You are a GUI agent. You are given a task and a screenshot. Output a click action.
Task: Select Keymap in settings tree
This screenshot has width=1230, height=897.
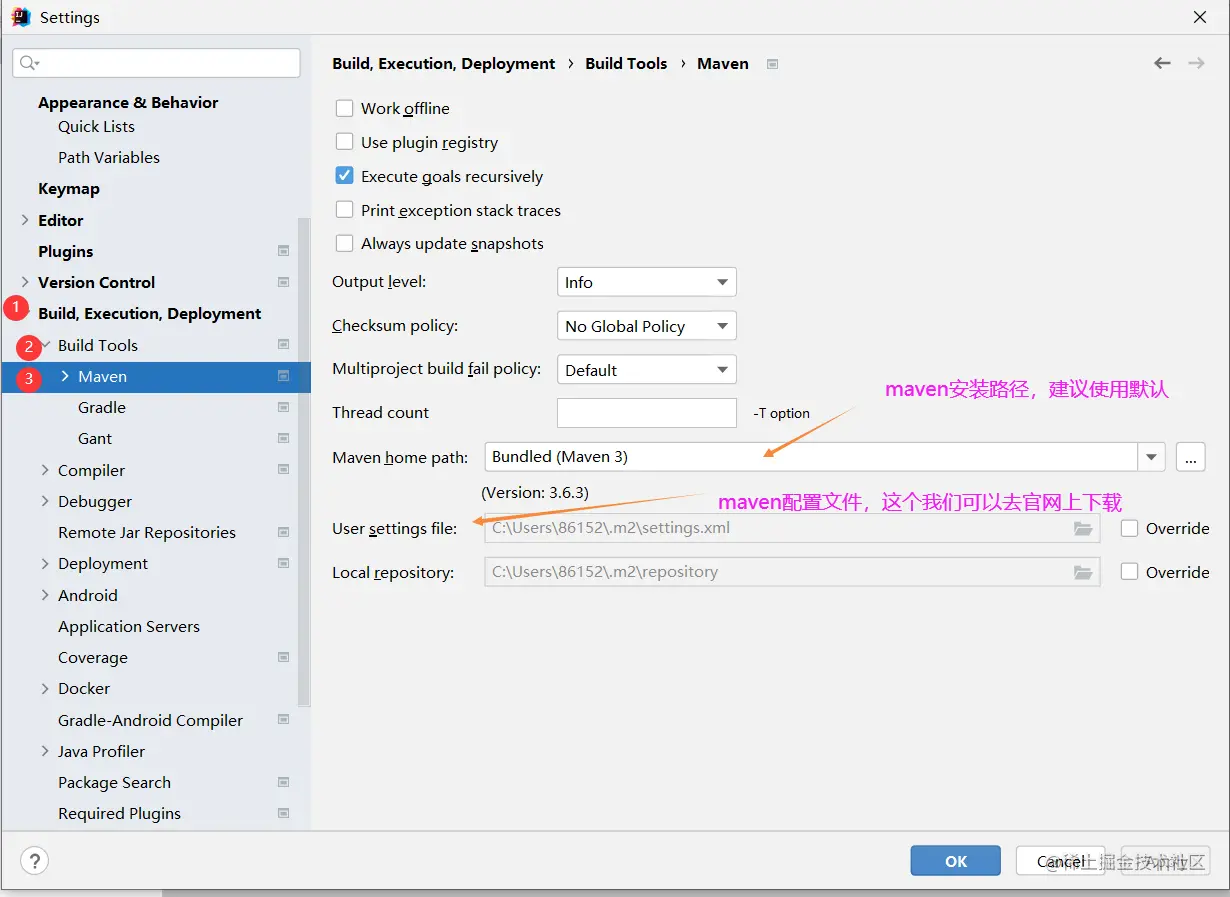69,188
